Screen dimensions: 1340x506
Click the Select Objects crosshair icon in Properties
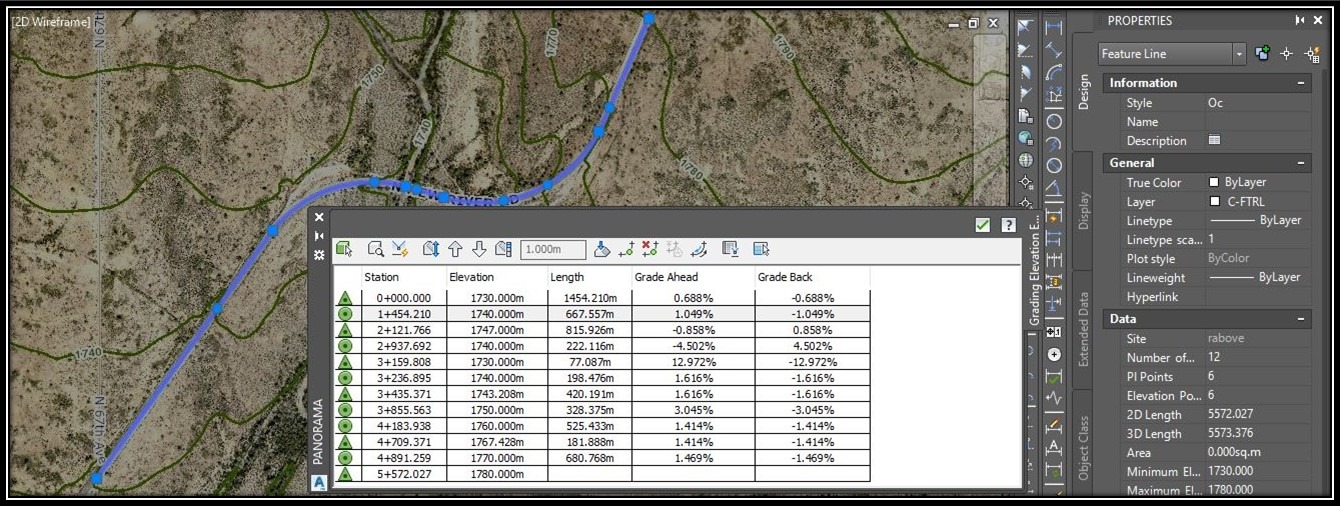[x=1287, y=54]
